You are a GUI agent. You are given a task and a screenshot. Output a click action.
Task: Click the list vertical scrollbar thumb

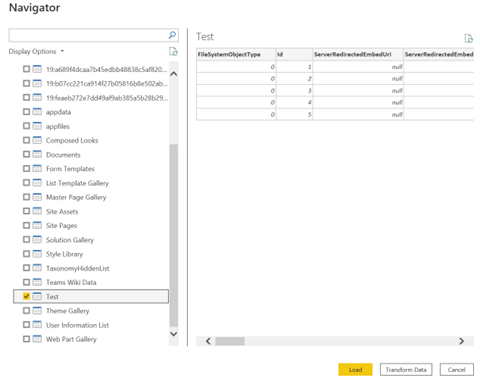click(174, 235)
